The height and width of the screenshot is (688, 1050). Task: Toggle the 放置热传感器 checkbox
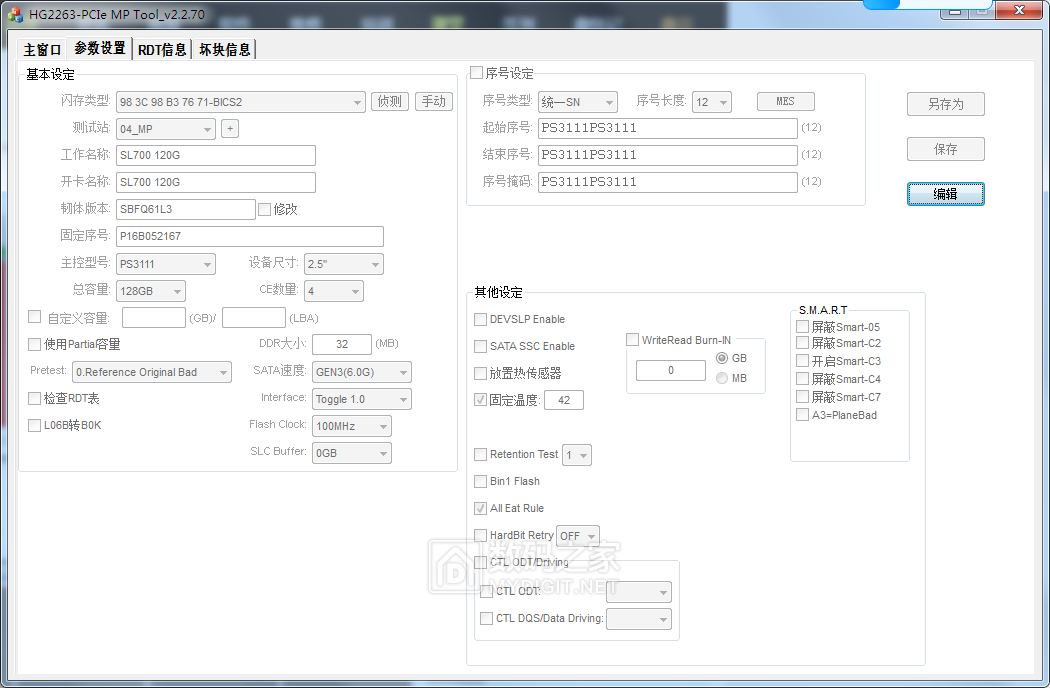click(x=480, y=373)
